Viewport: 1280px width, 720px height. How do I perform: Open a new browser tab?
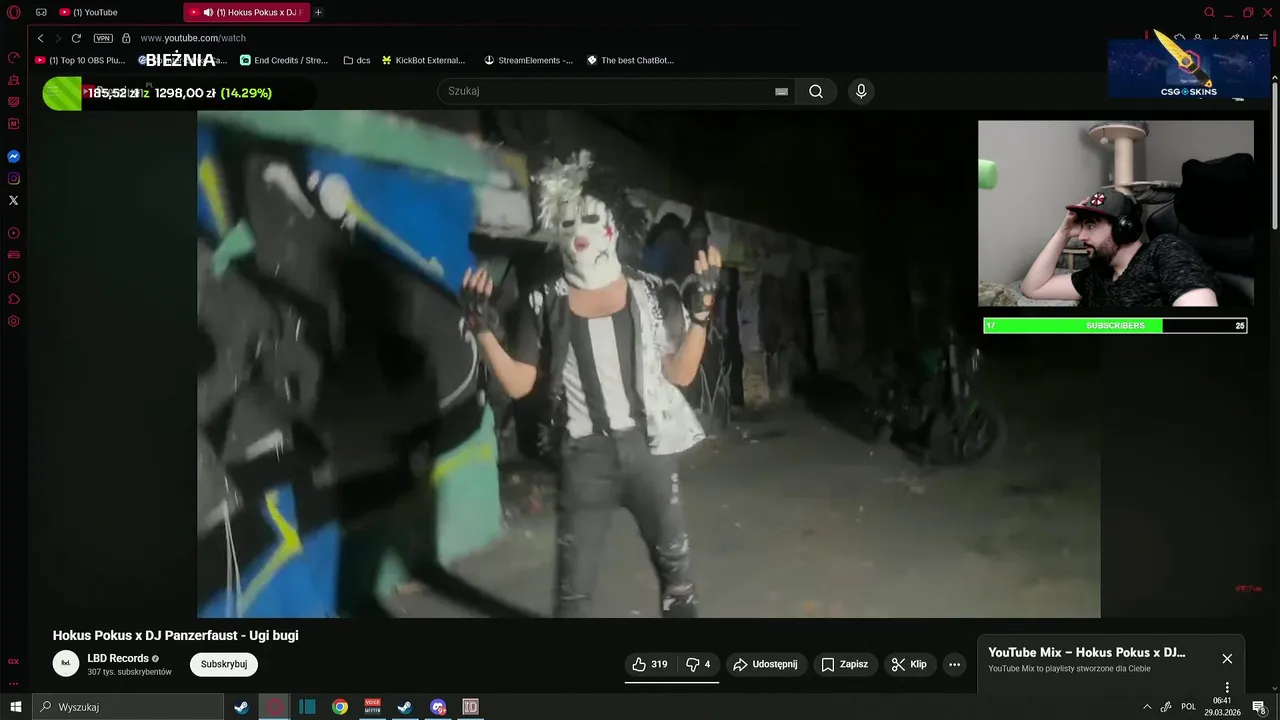tap(318, 12)
